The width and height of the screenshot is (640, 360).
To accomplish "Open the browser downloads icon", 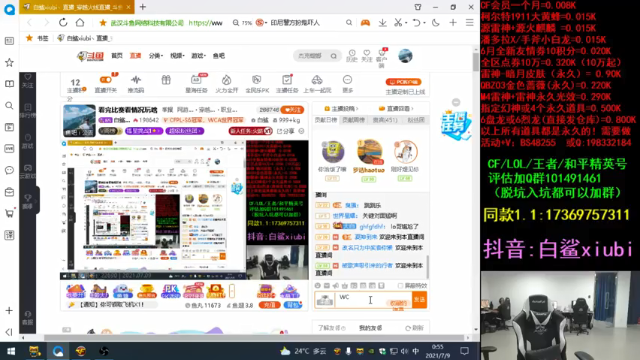I will tap(382, 23).
